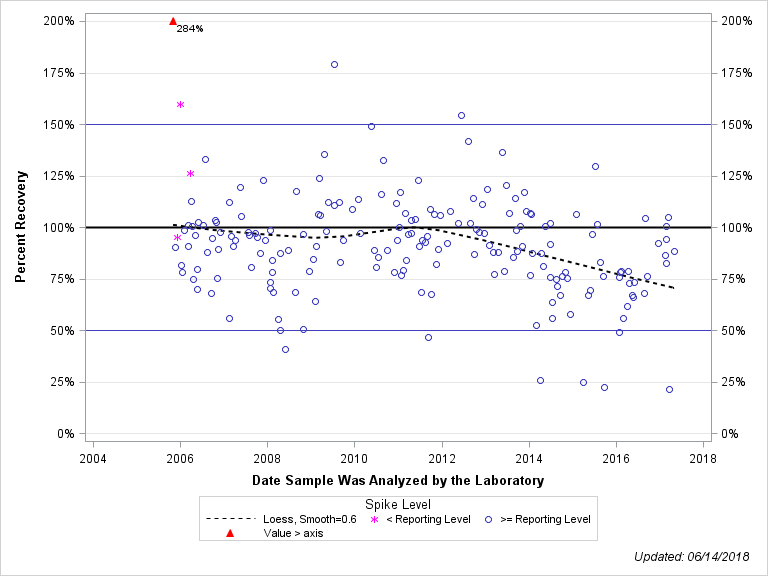This screenshot has width=768, height=576.
Task: Click the right axis 125% label
Action: (x=737, y=176)
